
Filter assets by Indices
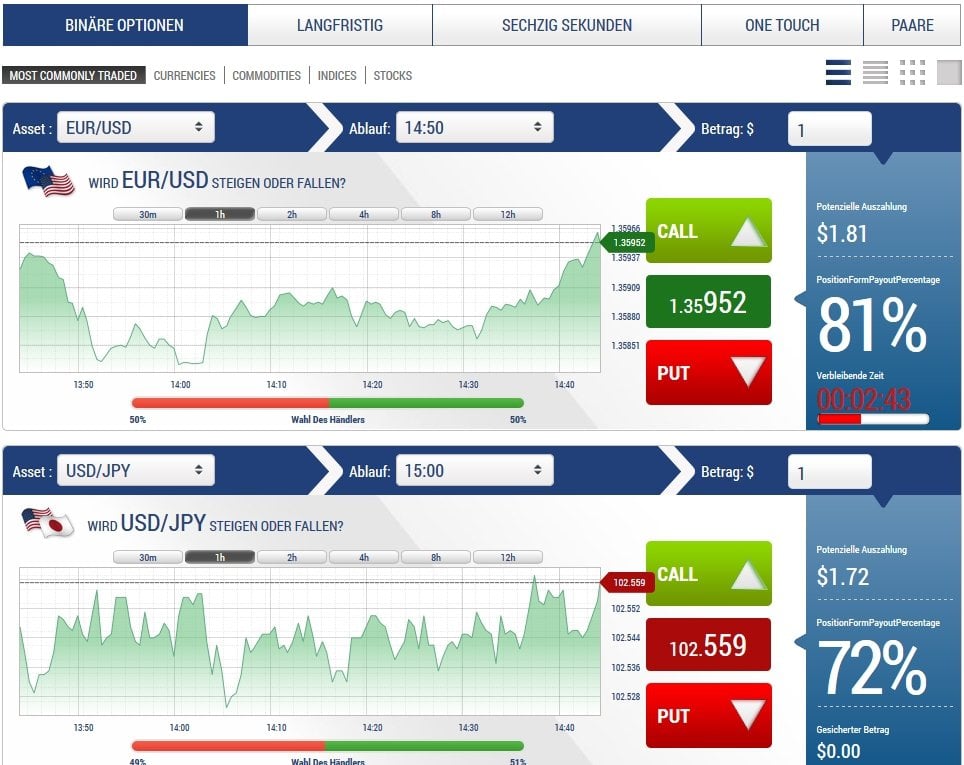(337, 76)
